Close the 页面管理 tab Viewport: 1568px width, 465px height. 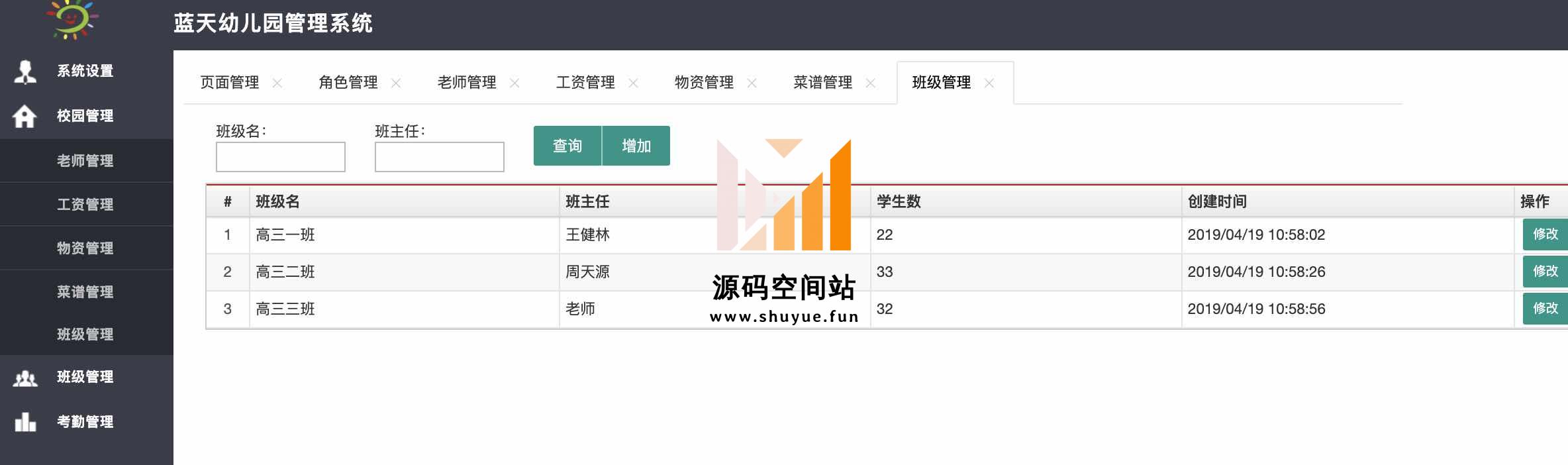point(277,83)
